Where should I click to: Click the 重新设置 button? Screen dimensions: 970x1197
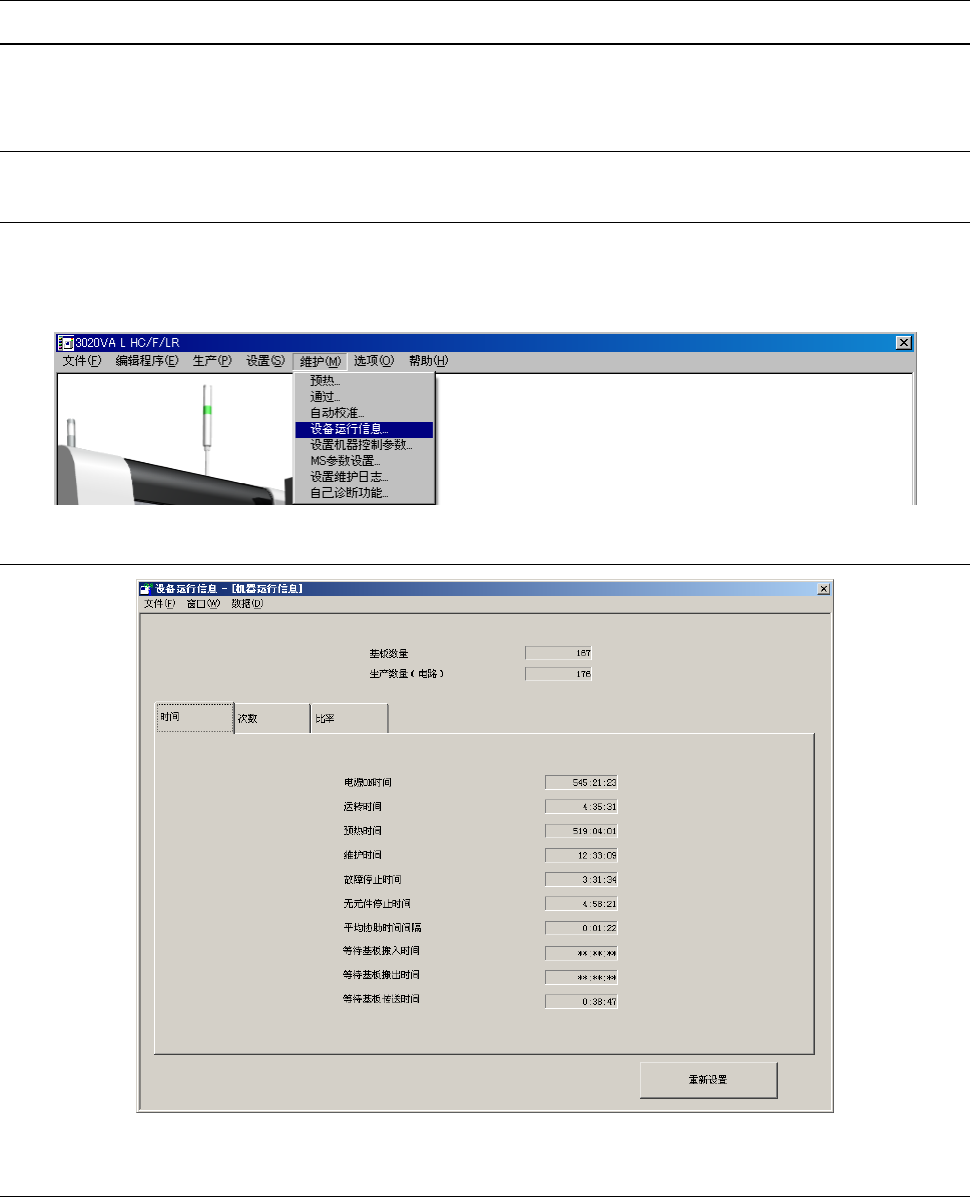708,1080
